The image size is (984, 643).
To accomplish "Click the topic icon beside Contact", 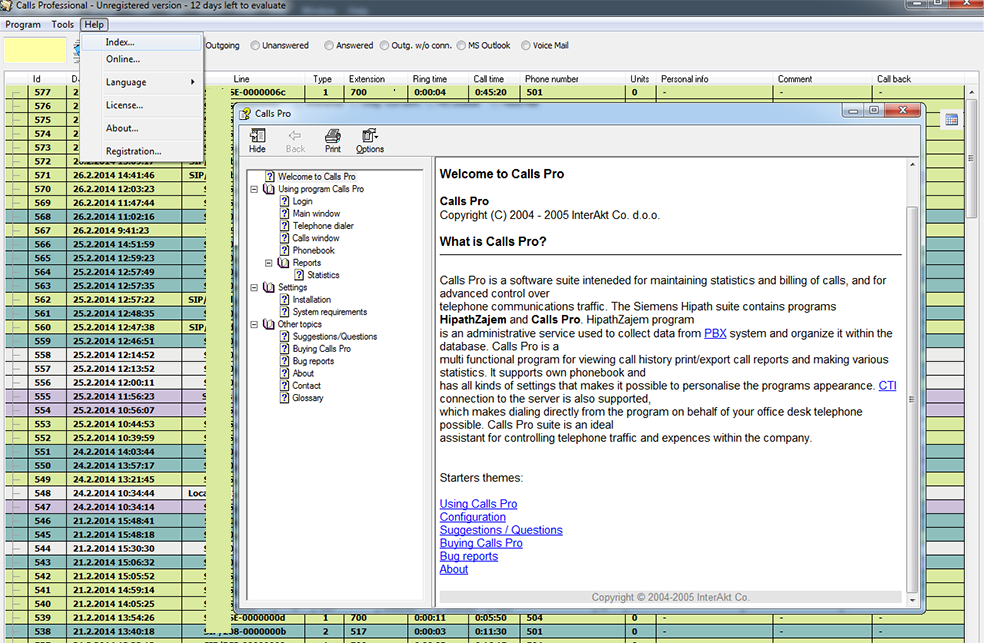I will [x=284, y=386].
